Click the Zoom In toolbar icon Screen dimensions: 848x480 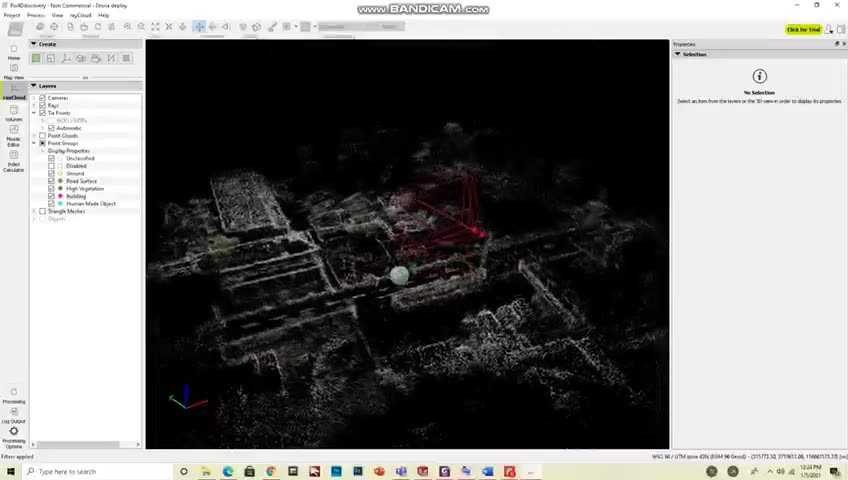[x=128, y=26]
